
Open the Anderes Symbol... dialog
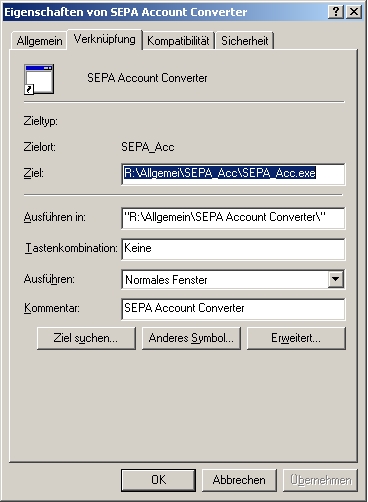click(191, 338)
